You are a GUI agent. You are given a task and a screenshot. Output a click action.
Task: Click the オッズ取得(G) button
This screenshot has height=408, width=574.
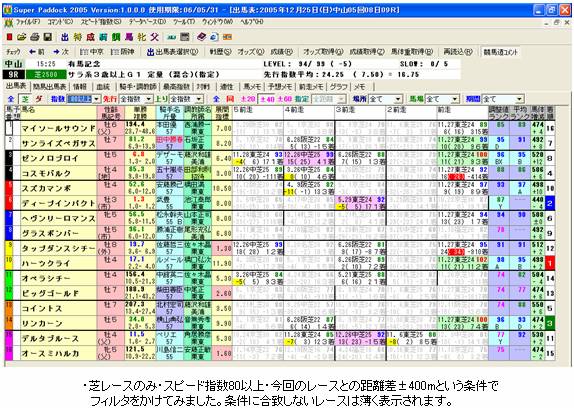pyautogui.click(x=323, y=52)
